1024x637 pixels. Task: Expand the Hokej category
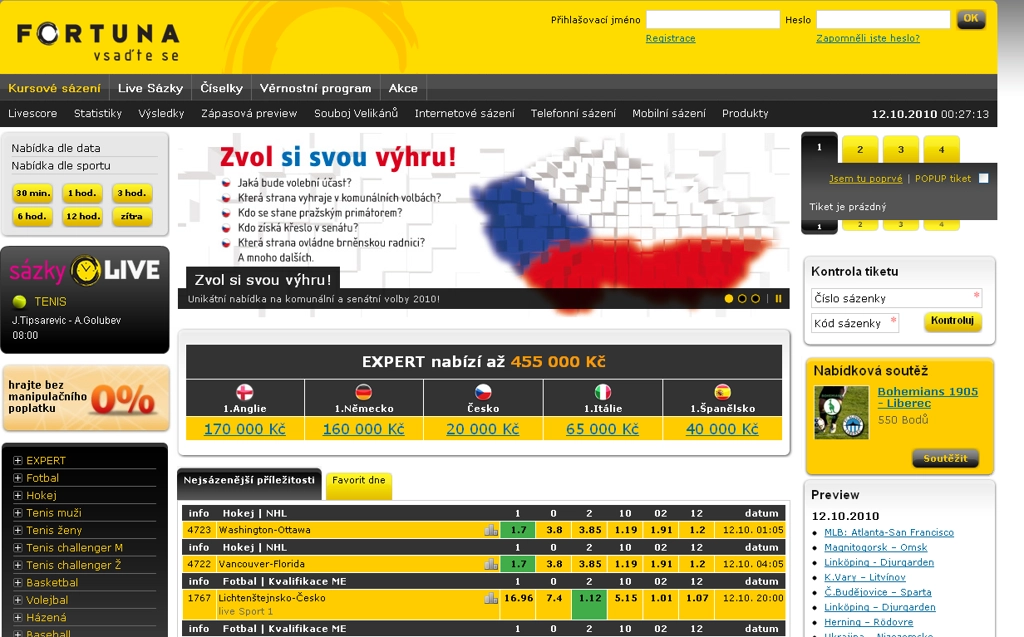point(18,495)
